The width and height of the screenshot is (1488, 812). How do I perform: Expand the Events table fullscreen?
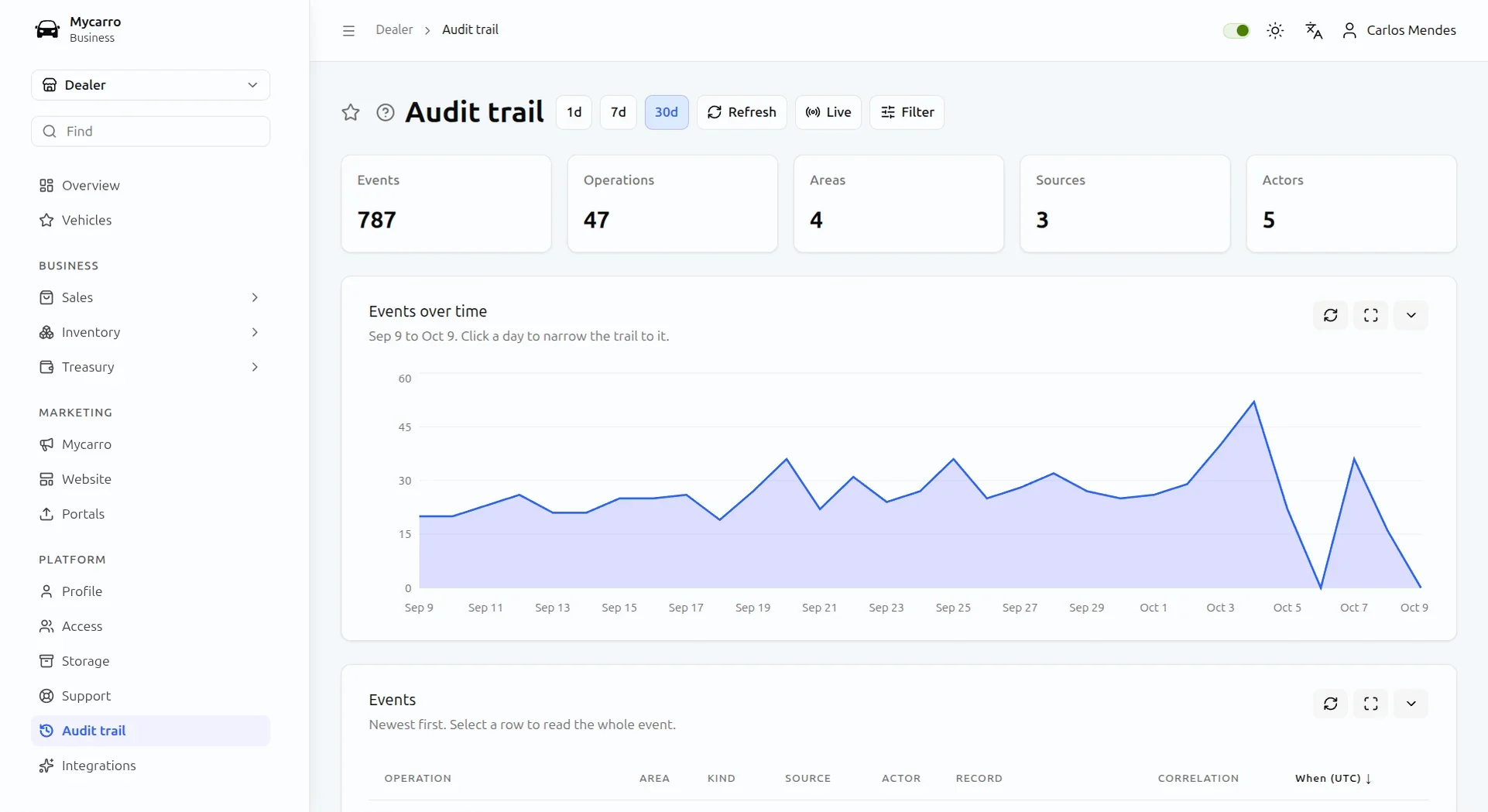(1371, 704)
